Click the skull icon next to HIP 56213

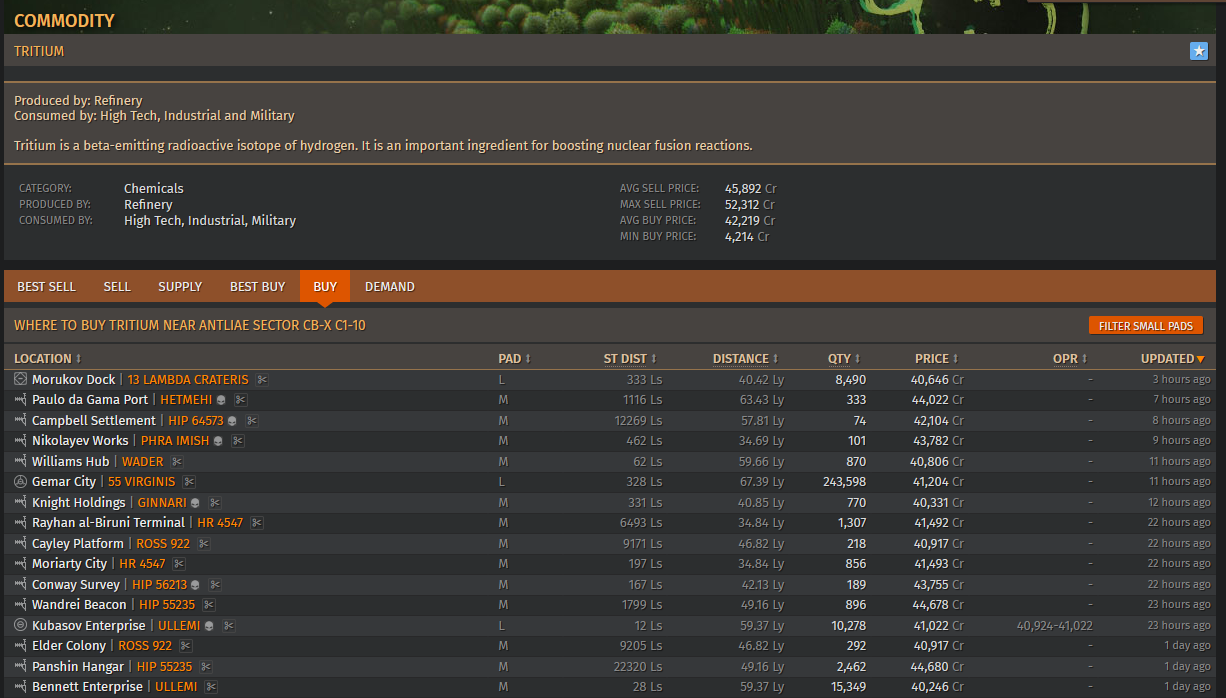195,585
